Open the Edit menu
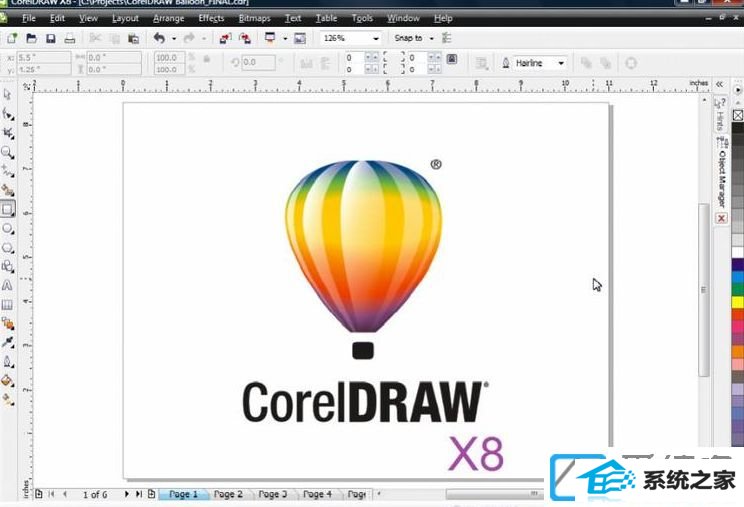This screenshot has height=507, width=744. pos(57,18)
